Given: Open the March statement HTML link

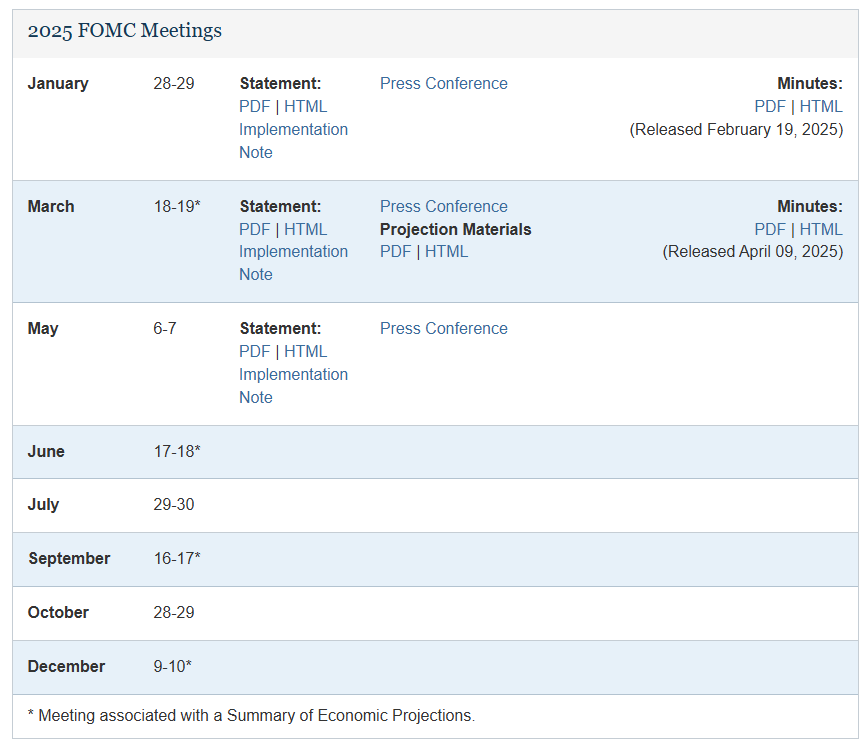Looking at the screenshot, I should point(306,229).
